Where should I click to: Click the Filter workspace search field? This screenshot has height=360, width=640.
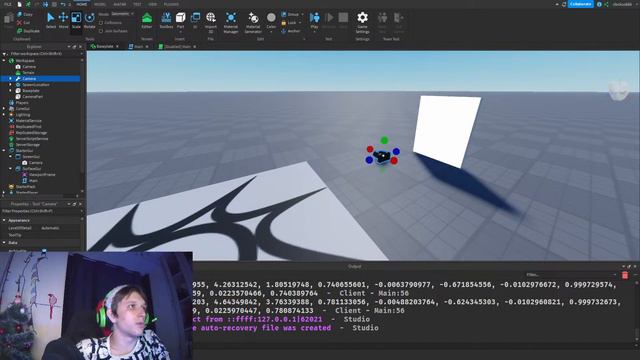41,53
